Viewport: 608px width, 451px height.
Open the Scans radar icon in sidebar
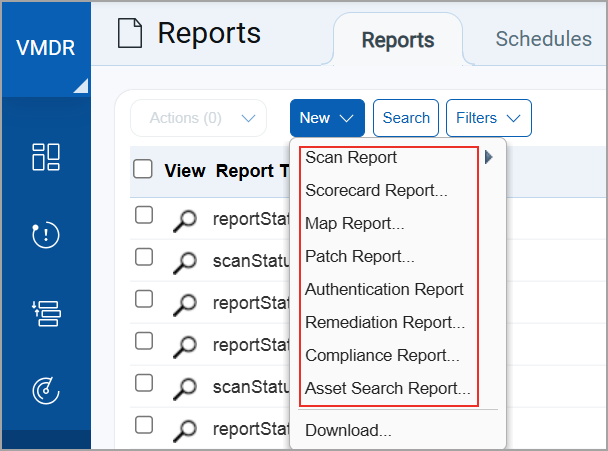tap(46, 391)
